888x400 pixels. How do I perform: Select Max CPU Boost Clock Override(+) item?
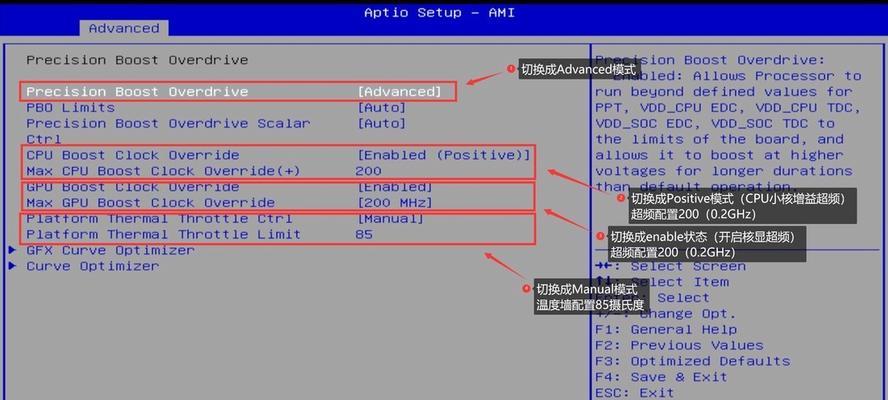pyautogui.click(x=163, y=171)
